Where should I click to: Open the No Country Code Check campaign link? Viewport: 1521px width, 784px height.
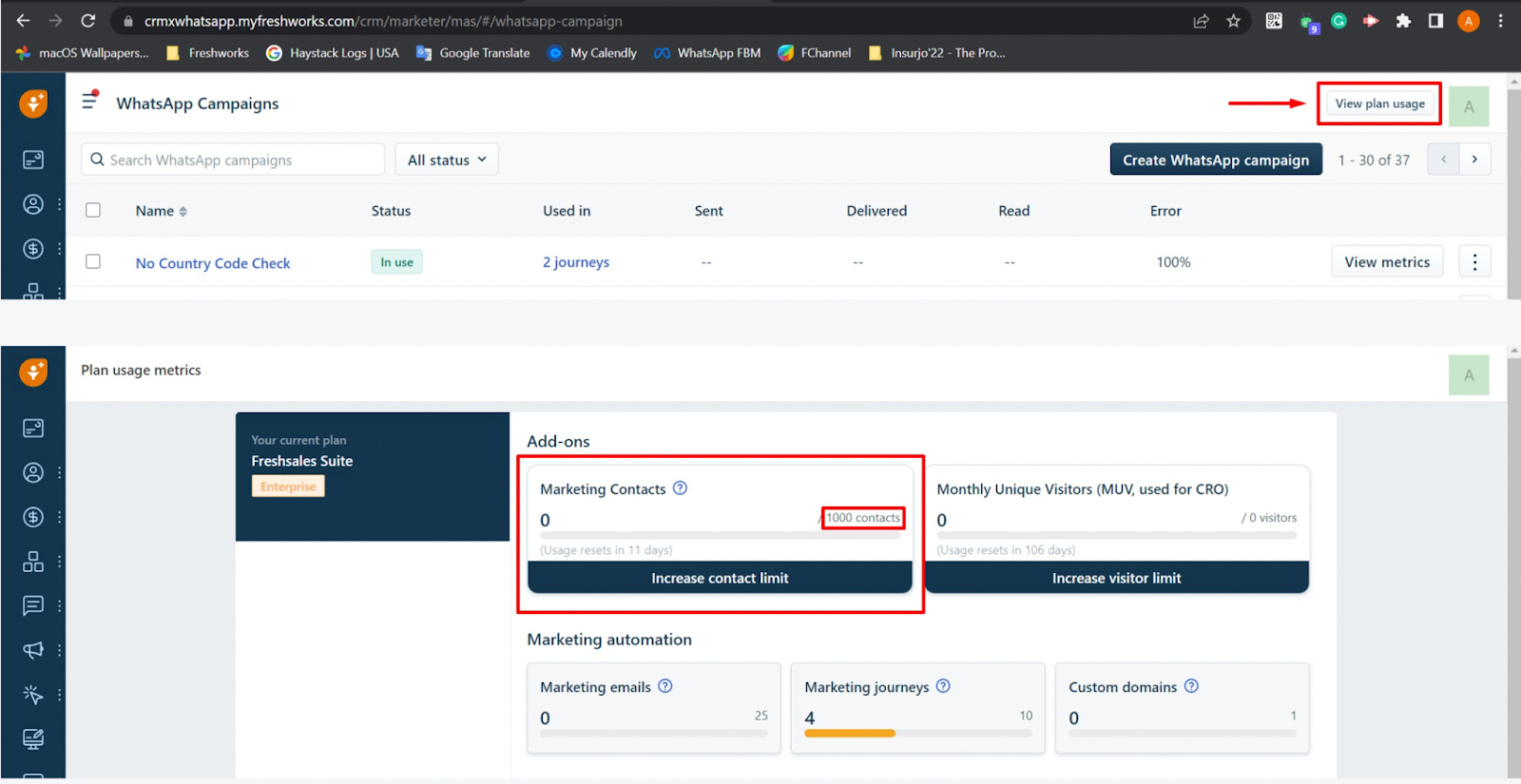[213, 263]
